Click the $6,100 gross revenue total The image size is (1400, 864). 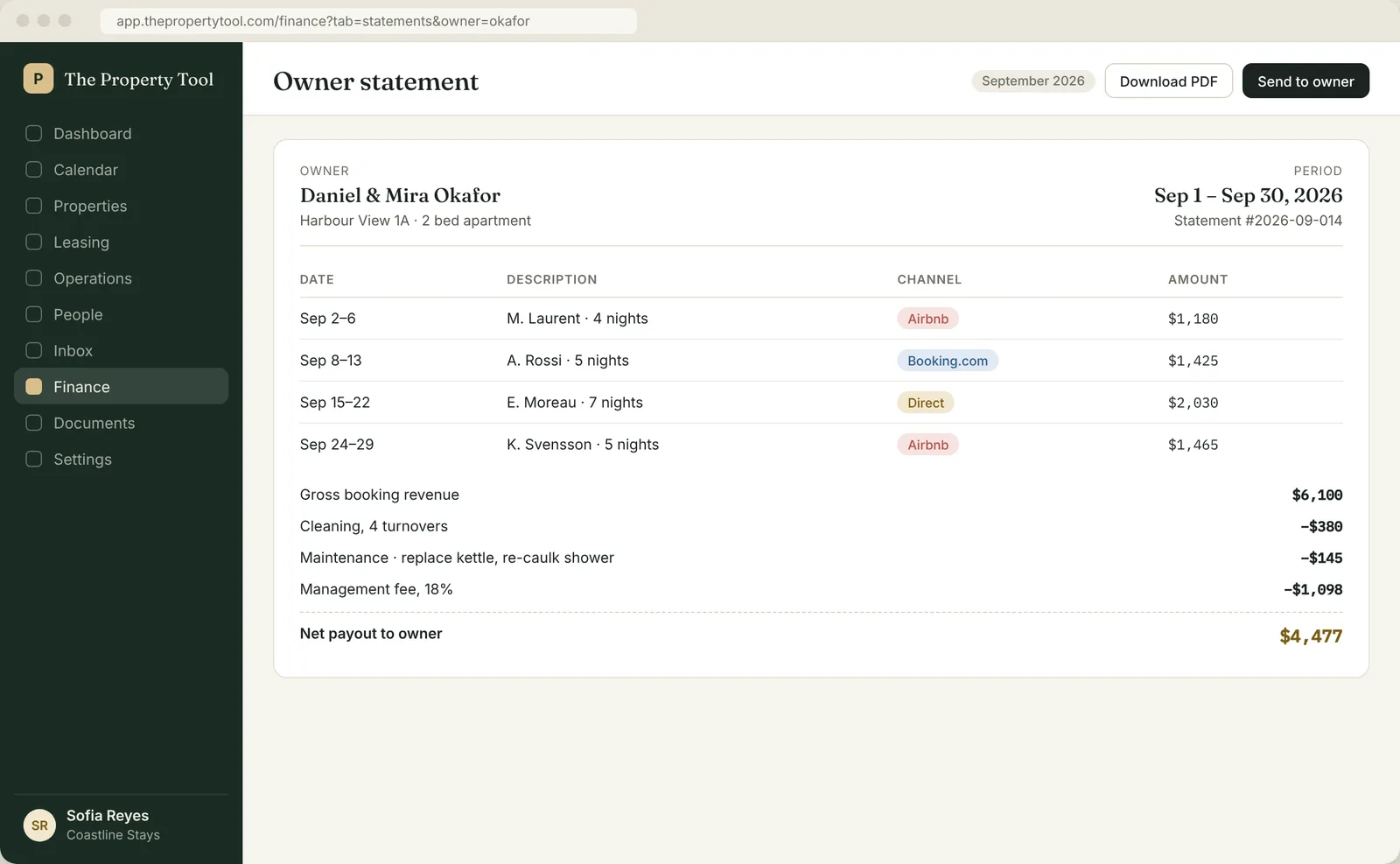coord(1317,495)
